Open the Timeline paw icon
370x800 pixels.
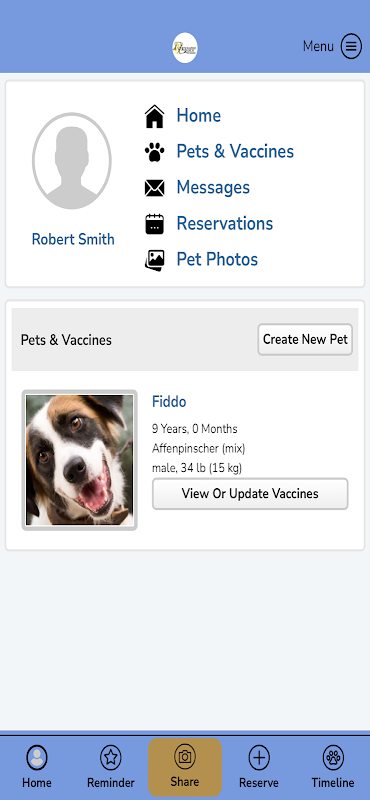(x=333, y=758)
